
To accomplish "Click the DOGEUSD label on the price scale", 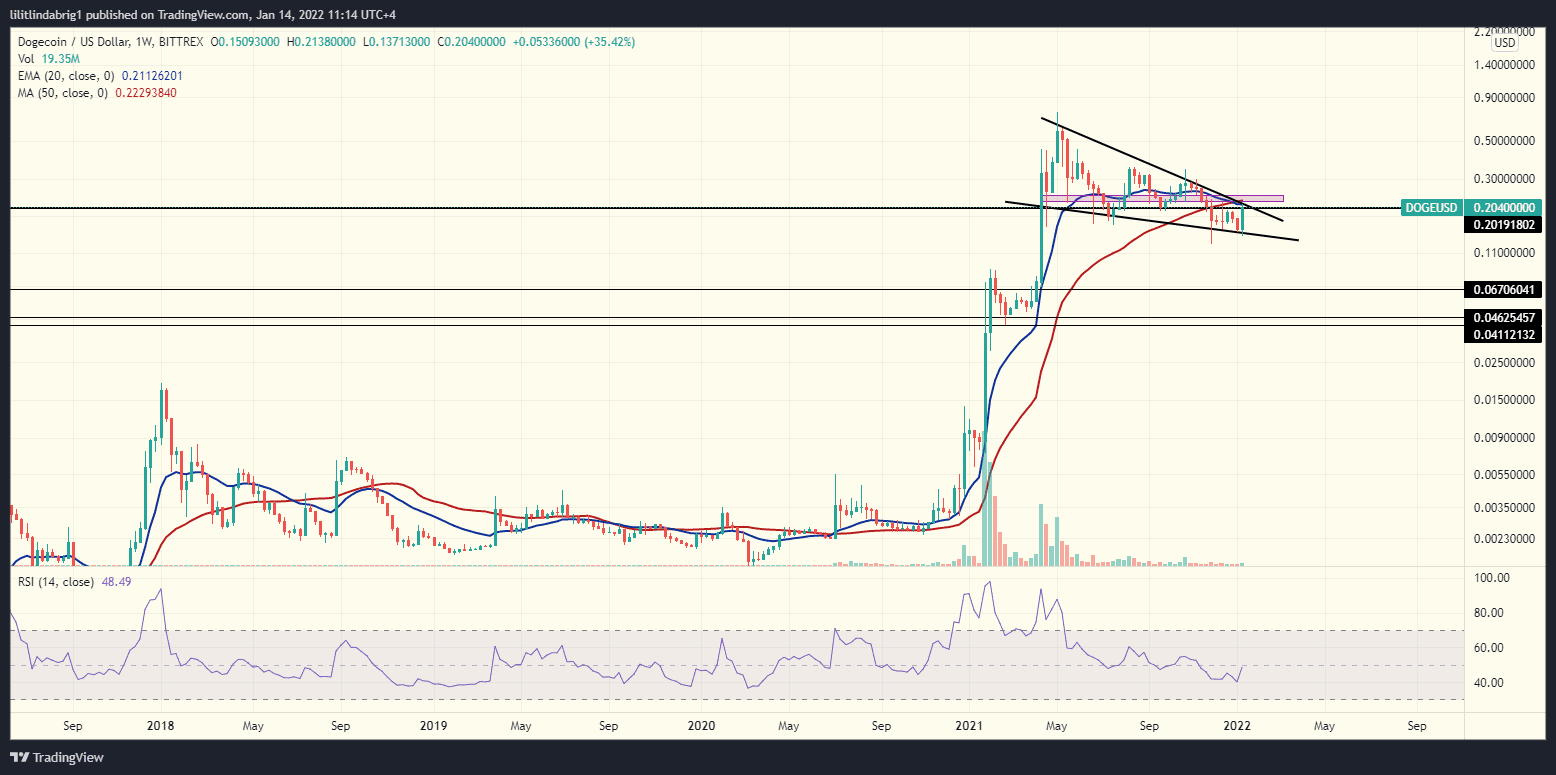I will click(1430, 207).
